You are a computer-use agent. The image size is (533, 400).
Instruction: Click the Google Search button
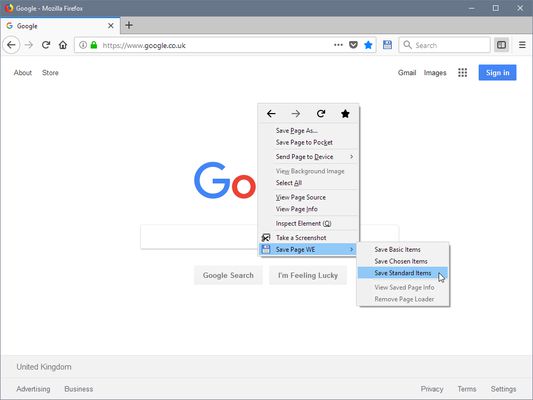click(x=228, y=275)
